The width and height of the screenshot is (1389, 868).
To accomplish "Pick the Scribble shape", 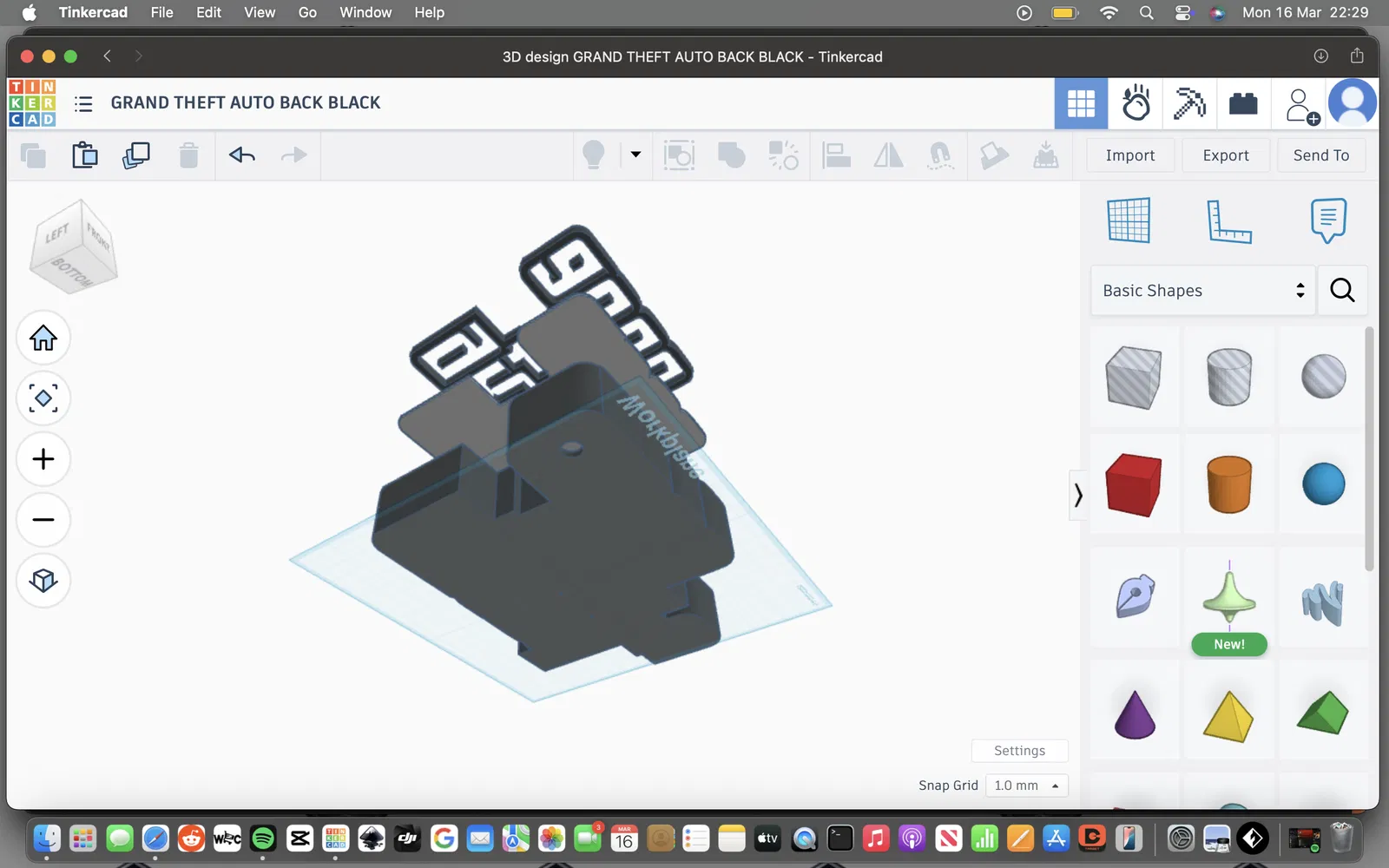I will [x=1135, y=595].
